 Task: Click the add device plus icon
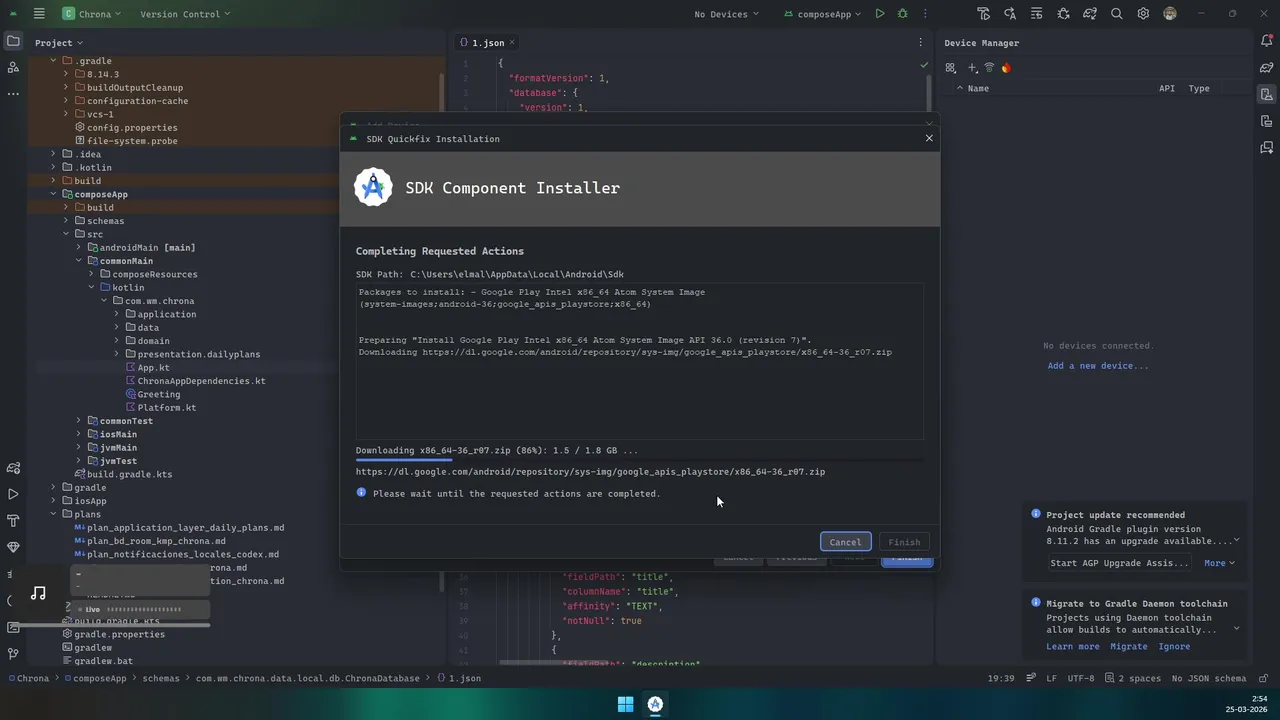971,68
